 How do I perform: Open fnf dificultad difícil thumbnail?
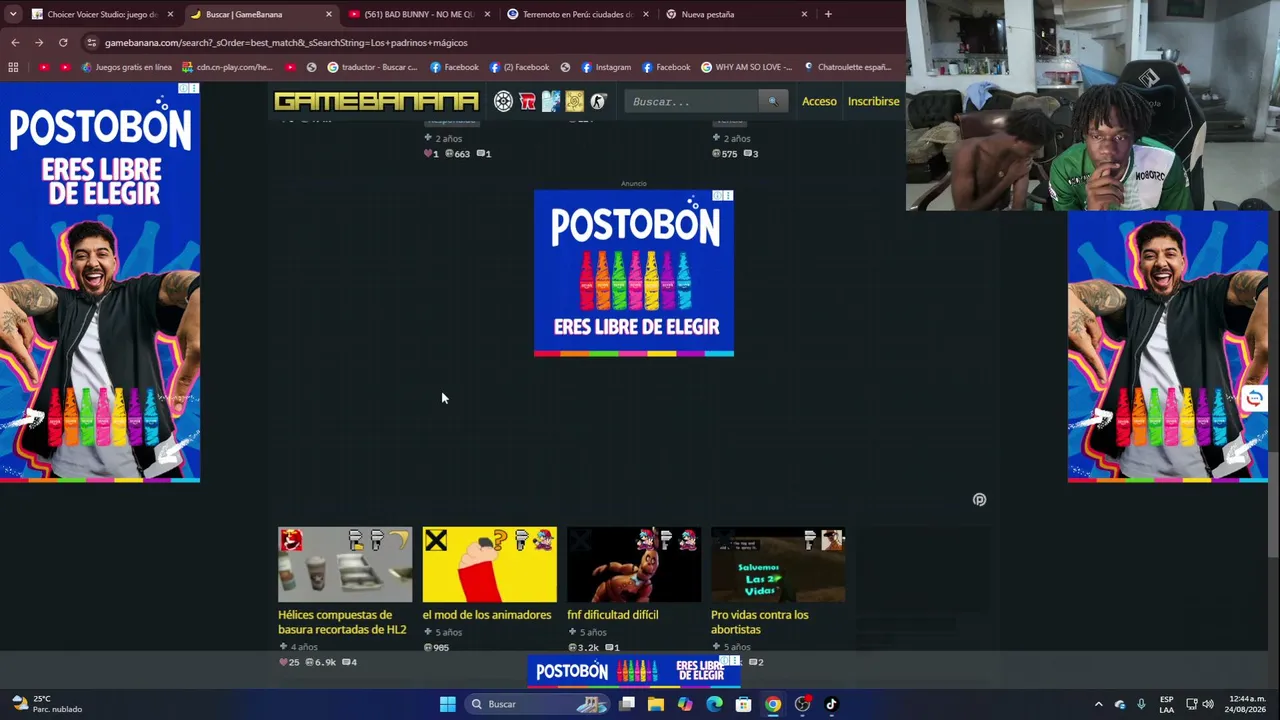coord(634,565)
